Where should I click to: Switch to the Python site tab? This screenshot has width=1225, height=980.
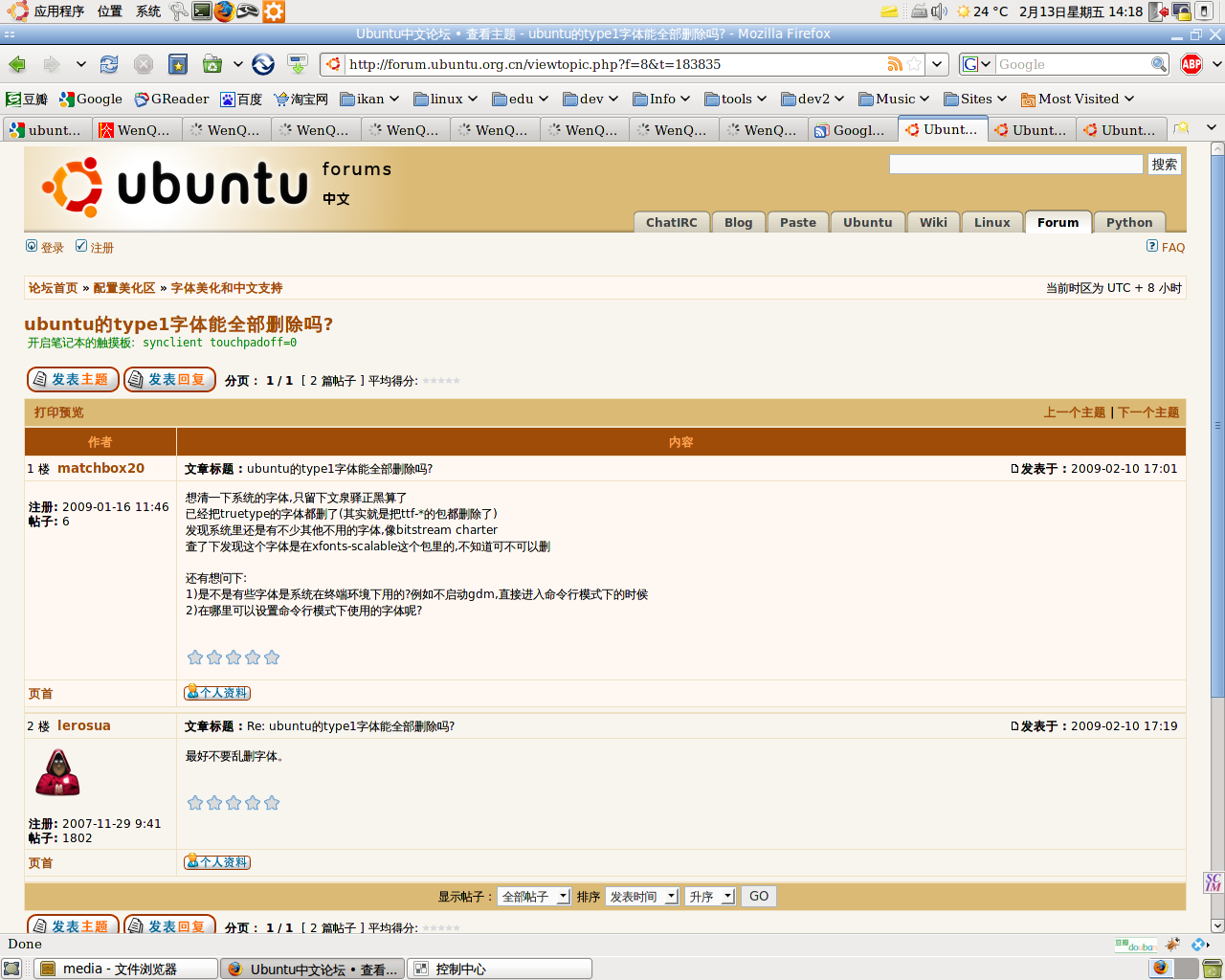point(1129,222)
